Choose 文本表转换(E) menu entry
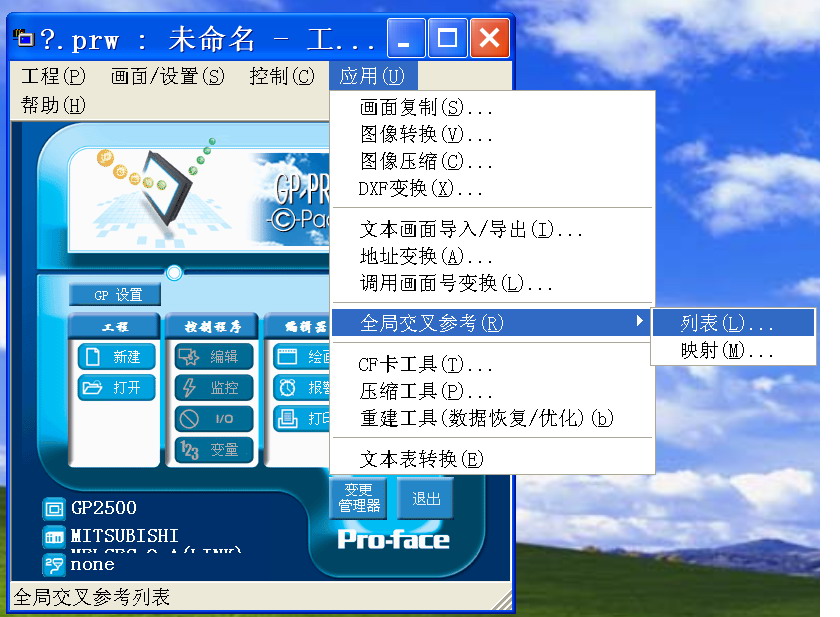 point(421,459)
